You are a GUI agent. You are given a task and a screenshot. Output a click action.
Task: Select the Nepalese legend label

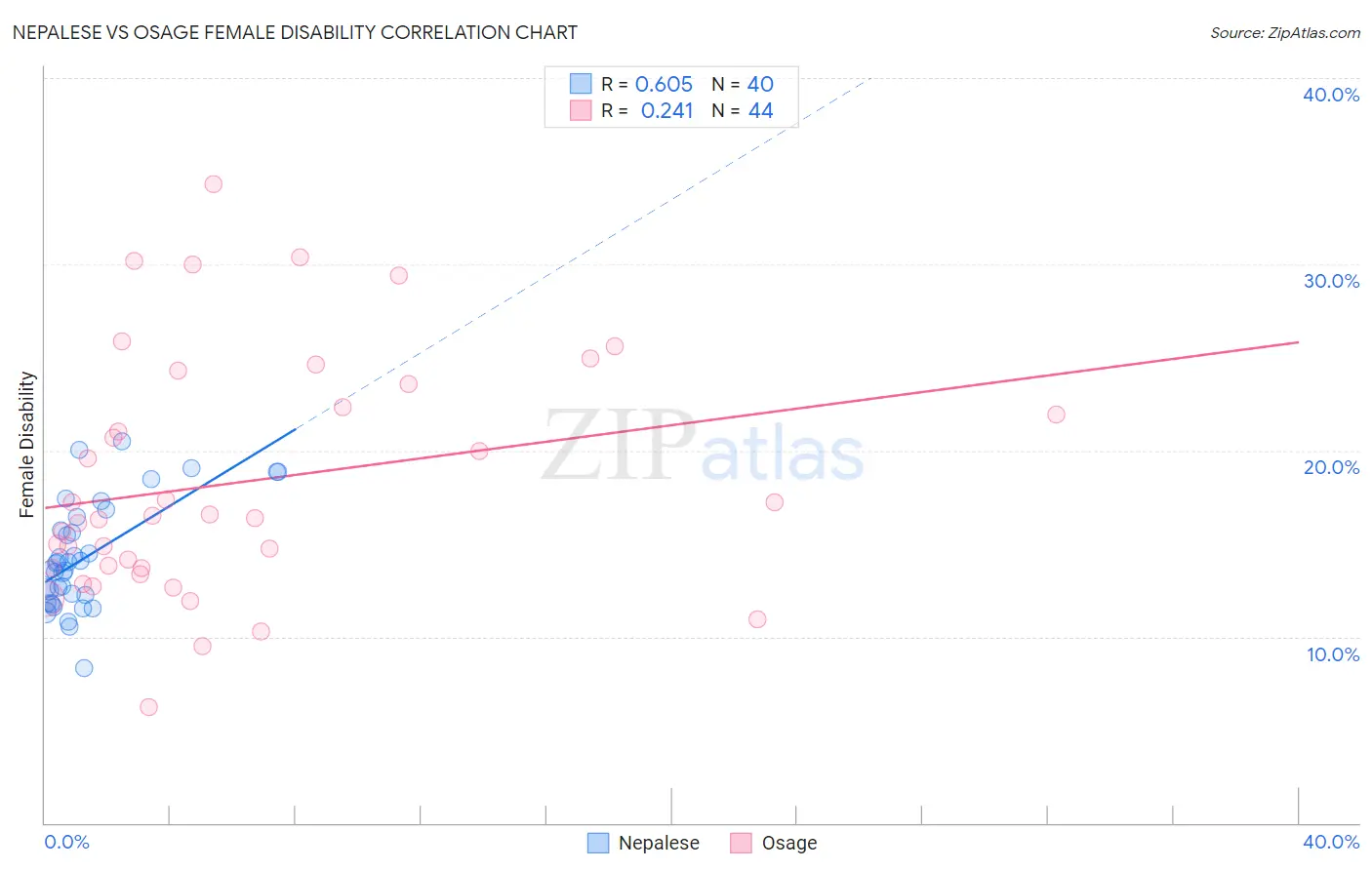coord(659,843)
